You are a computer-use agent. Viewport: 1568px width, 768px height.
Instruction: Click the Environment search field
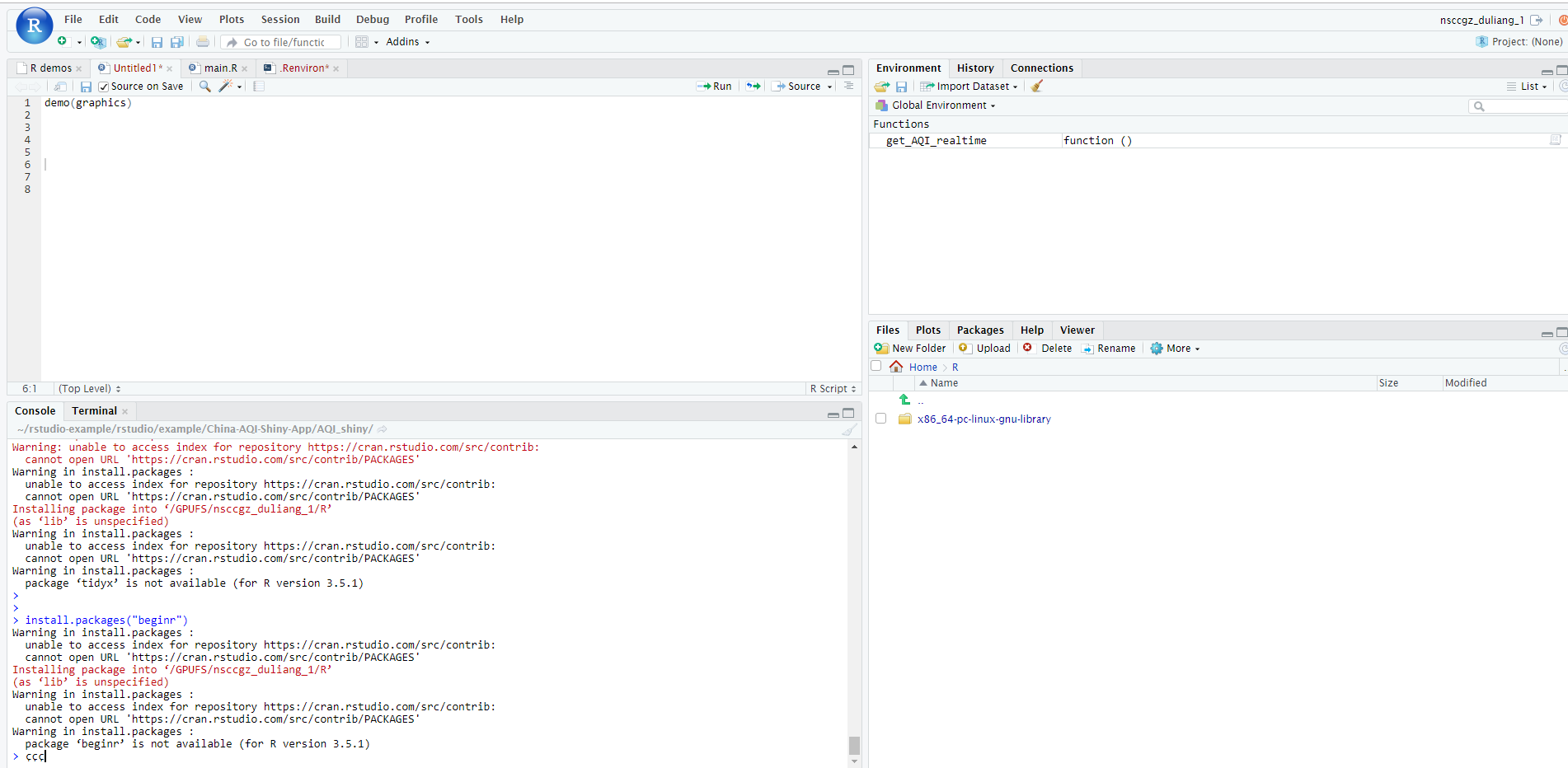1519,106
